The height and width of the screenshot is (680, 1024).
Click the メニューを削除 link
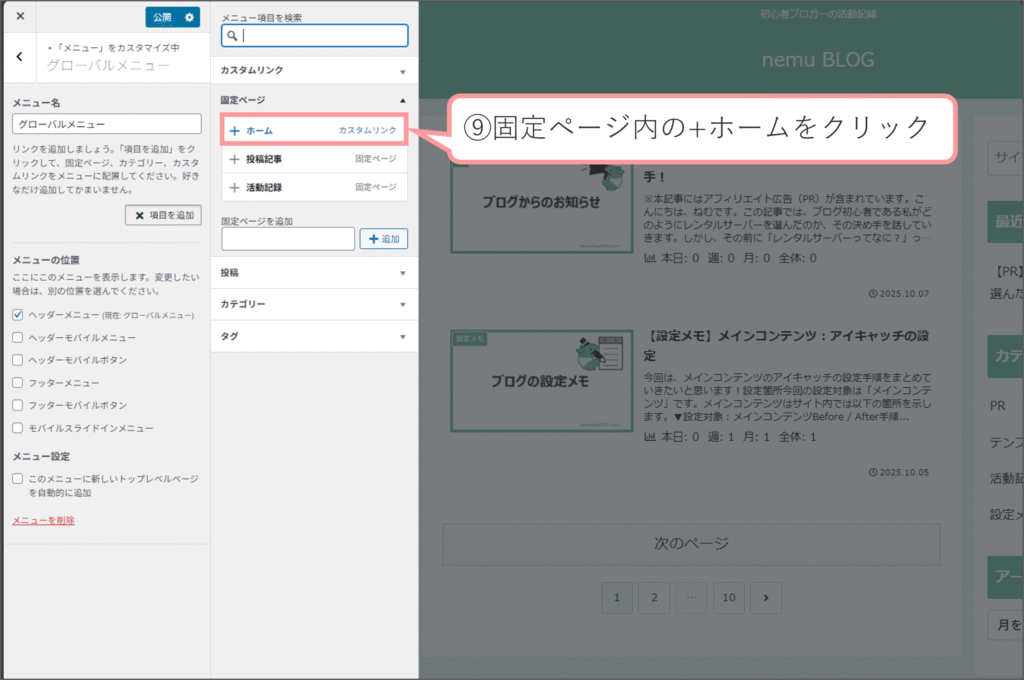click(x=43, y=520)
